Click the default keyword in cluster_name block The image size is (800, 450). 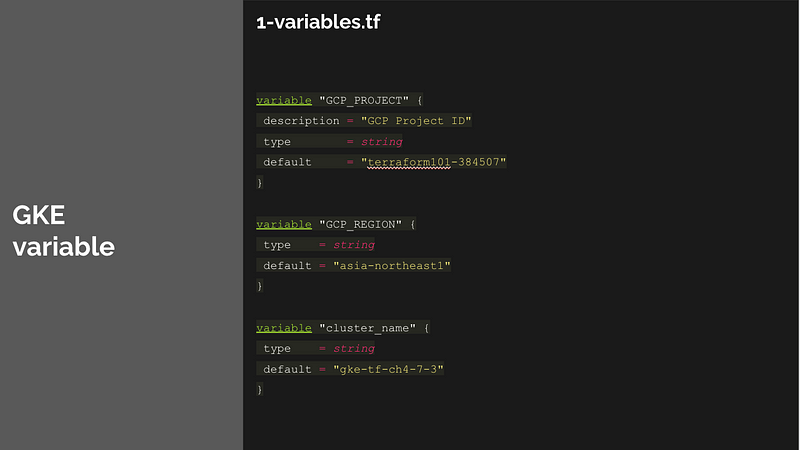[287, 369]
